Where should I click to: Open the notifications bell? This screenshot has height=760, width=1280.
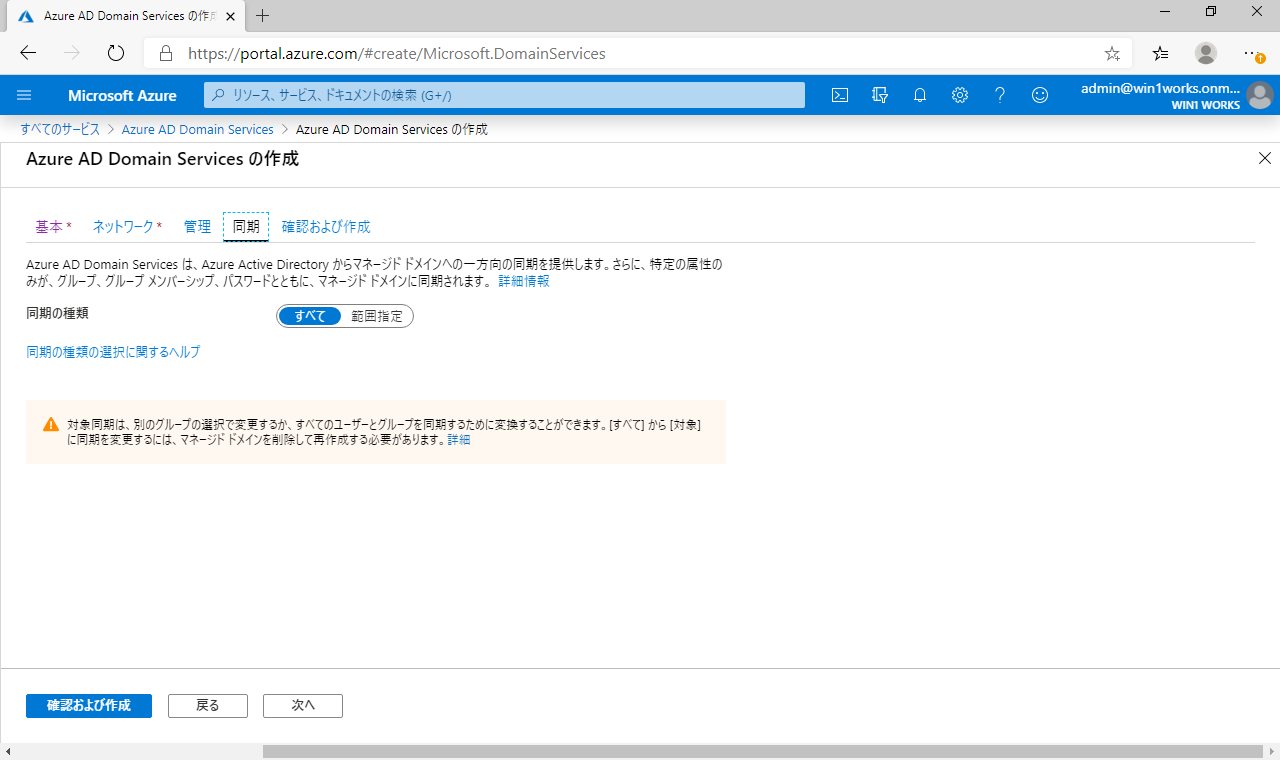point(920,95)
